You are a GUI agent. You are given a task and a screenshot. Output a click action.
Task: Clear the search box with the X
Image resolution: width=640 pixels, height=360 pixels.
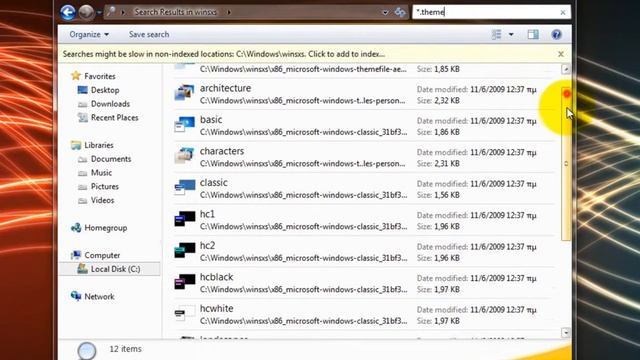(x=563, y=13)
